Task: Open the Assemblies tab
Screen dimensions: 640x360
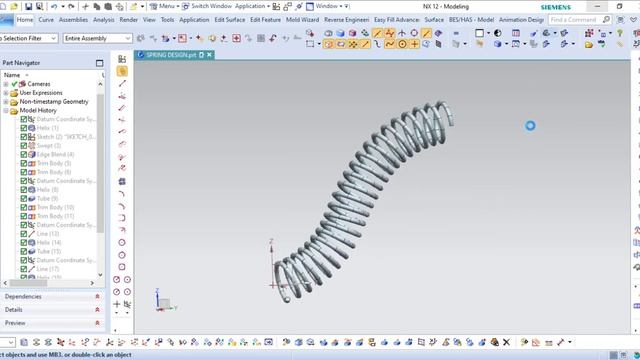Action: coord(73,20)
